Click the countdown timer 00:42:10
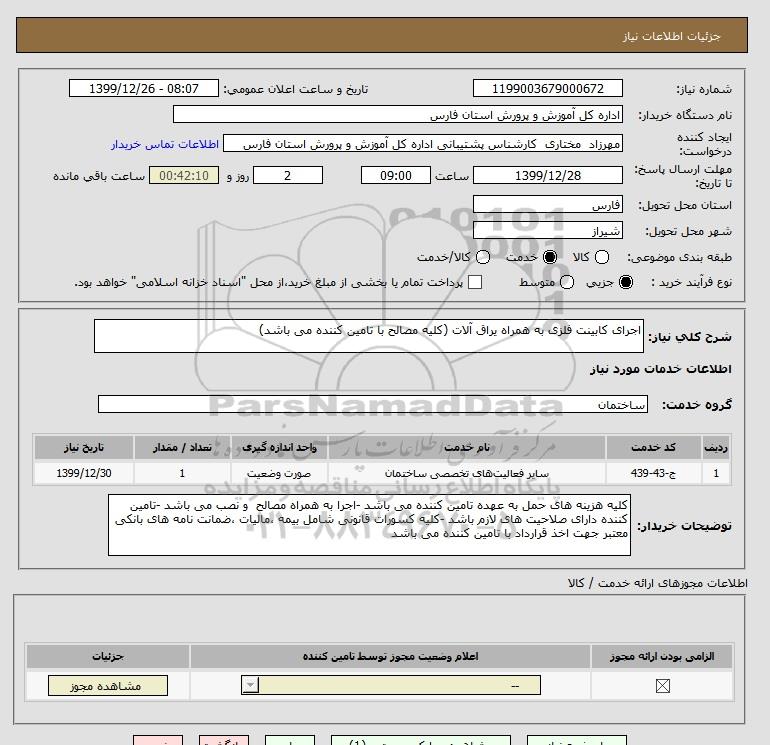Image resolution: width=770 pixels, height=745 pixels. (184, 175)
